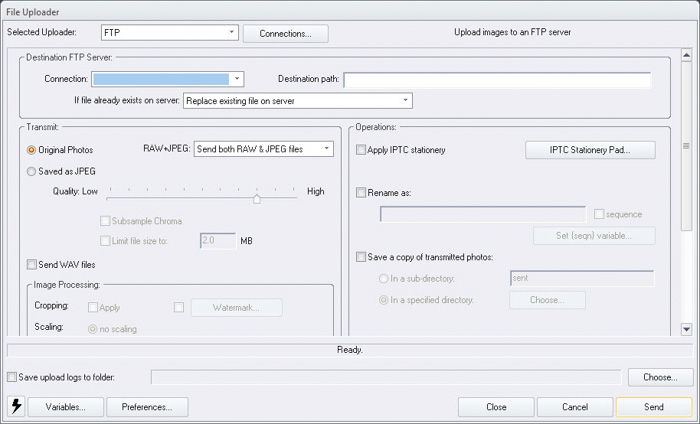
Task: Click the Upload images to an FTP server text
Action: [512, 32]
